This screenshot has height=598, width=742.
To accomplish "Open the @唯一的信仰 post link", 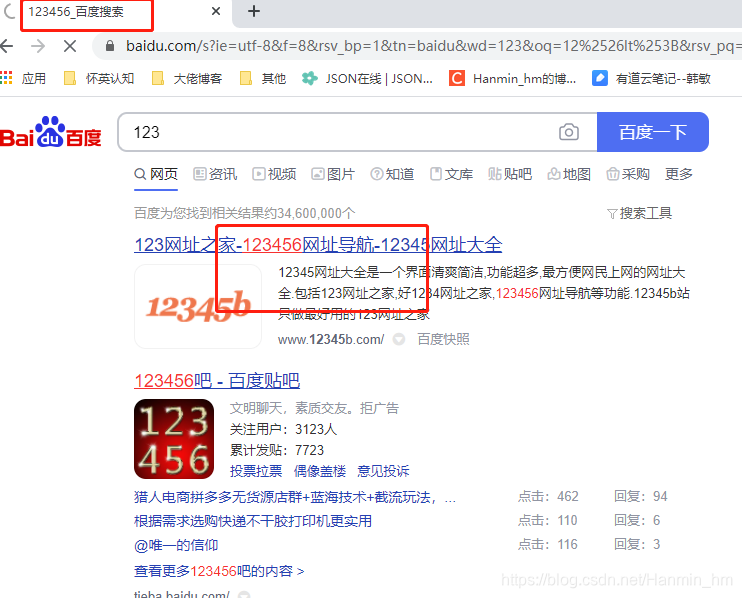I will (176, 545).
